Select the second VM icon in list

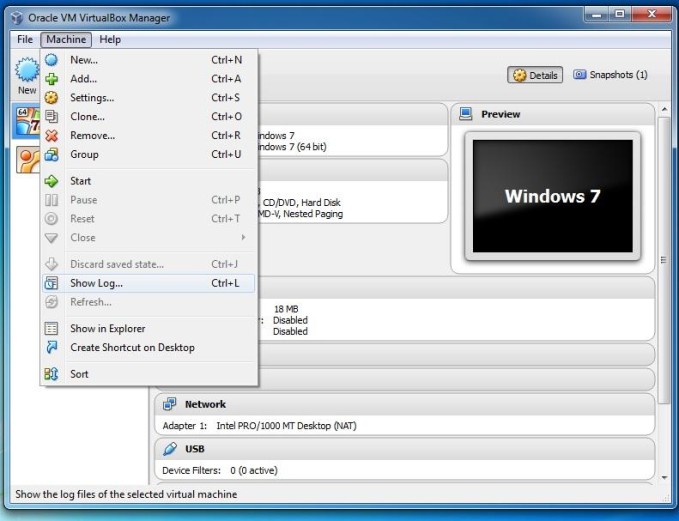pos(28,160)
